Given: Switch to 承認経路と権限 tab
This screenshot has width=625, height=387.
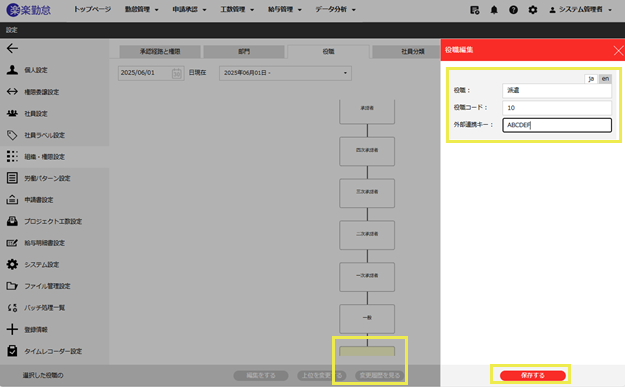Looking at the screenshot, I should pos(160,51).
